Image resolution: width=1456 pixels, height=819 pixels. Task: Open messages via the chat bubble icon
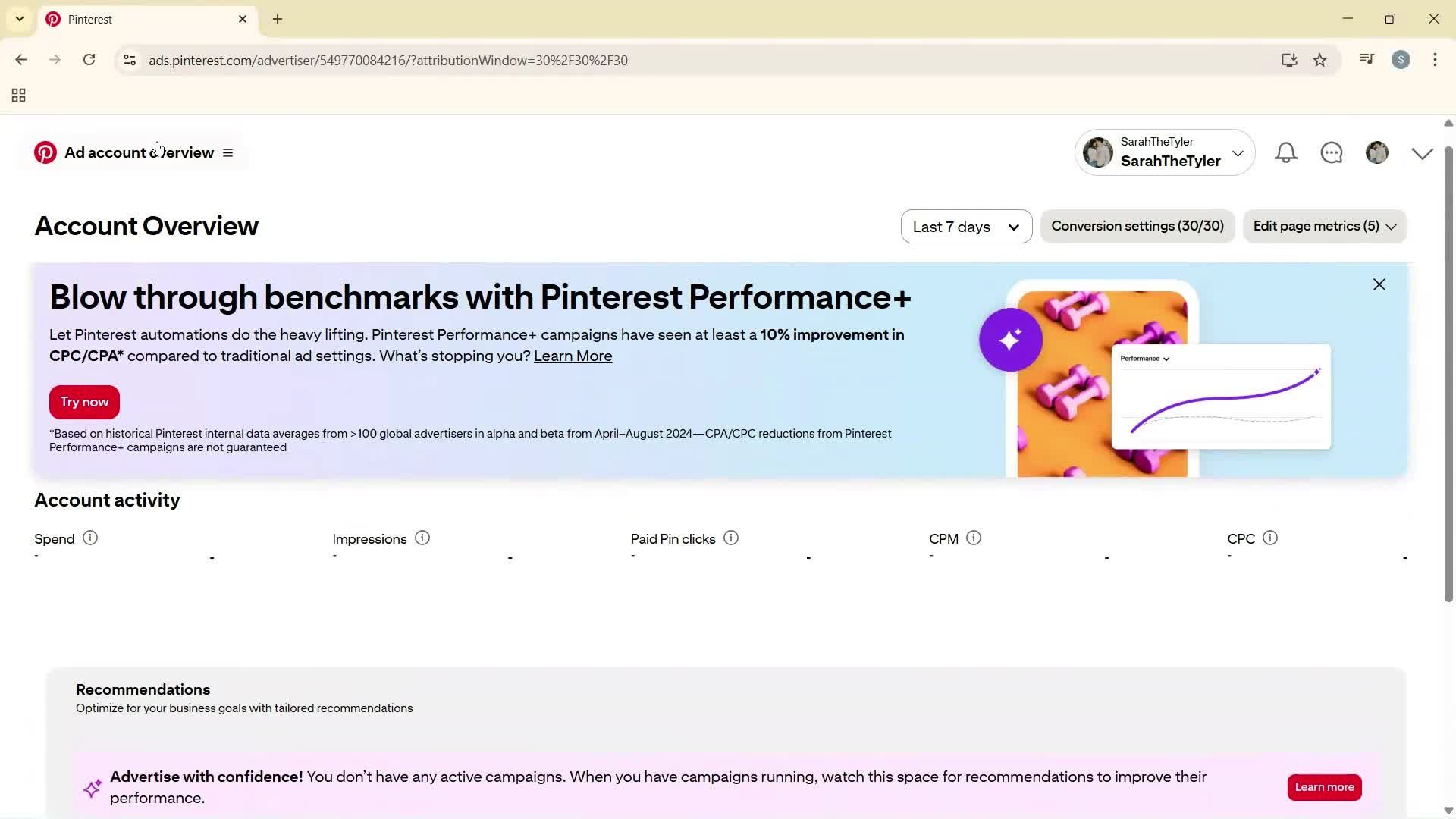click(1331, 152)
